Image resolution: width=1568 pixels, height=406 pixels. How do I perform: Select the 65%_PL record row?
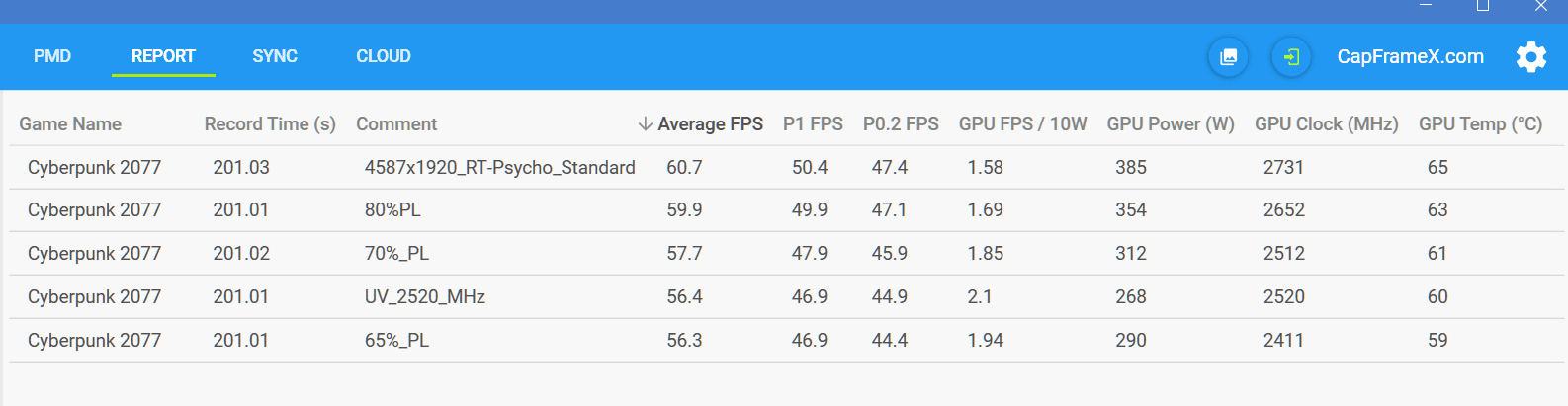tap(396, 340)
